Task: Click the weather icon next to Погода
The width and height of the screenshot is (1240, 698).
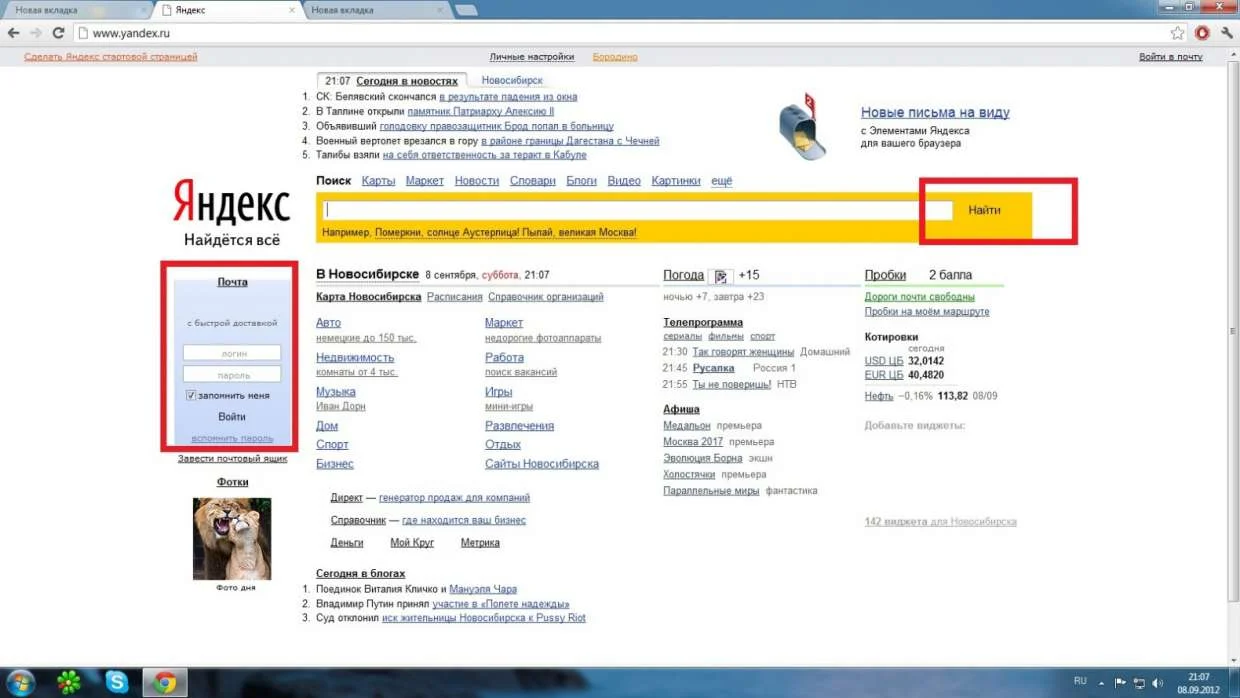Action: point(721,276)
